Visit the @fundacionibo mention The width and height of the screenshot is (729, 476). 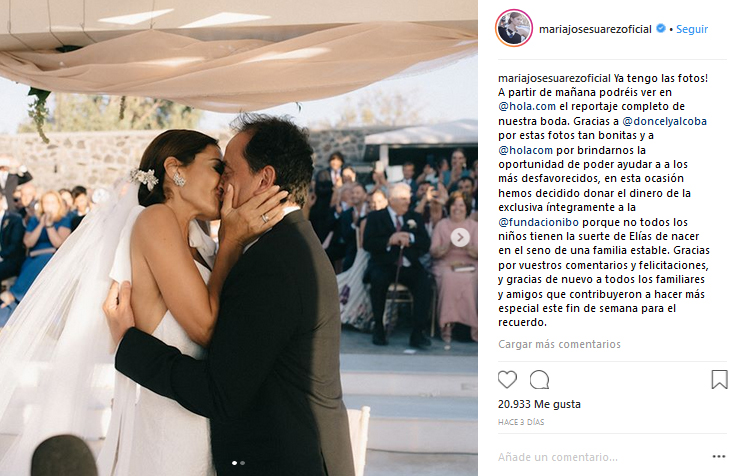538,222
